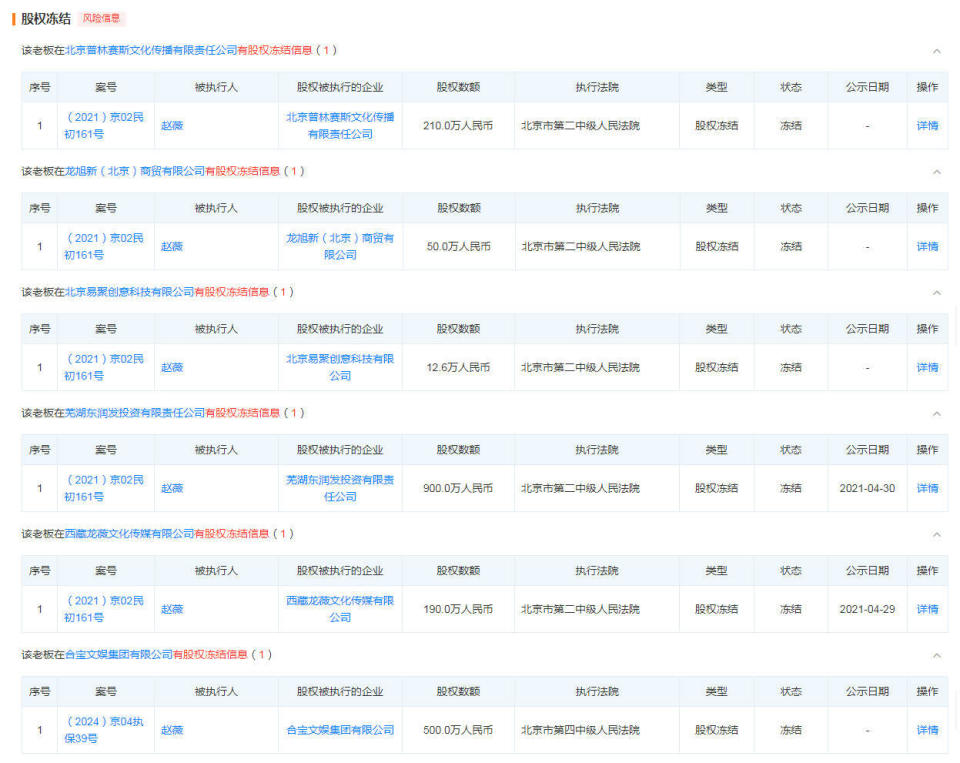Open 北京易聚创意科技有限公司 in the table cell

(340, 367)
